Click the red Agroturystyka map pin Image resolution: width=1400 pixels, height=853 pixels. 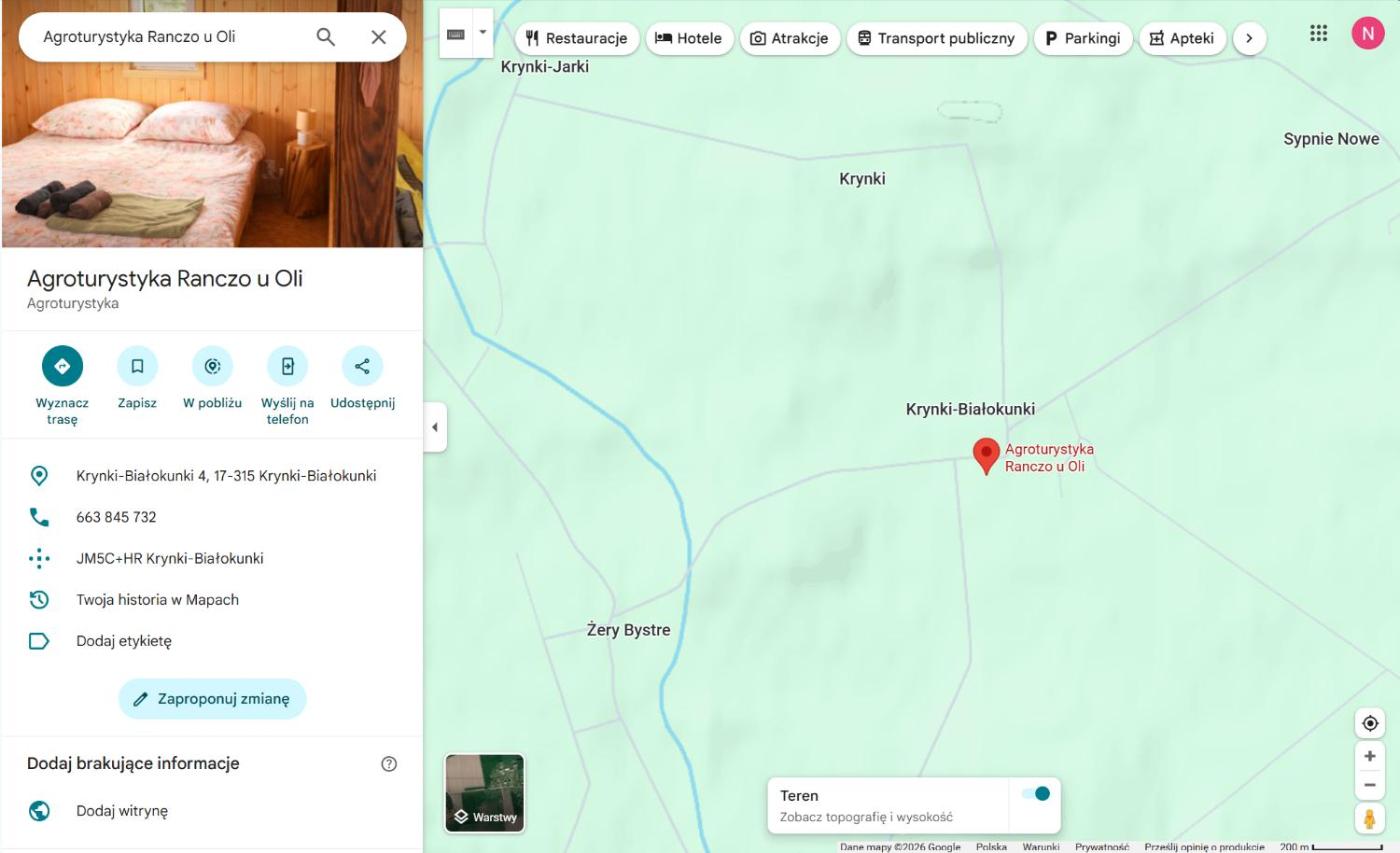tap(986, 455)
